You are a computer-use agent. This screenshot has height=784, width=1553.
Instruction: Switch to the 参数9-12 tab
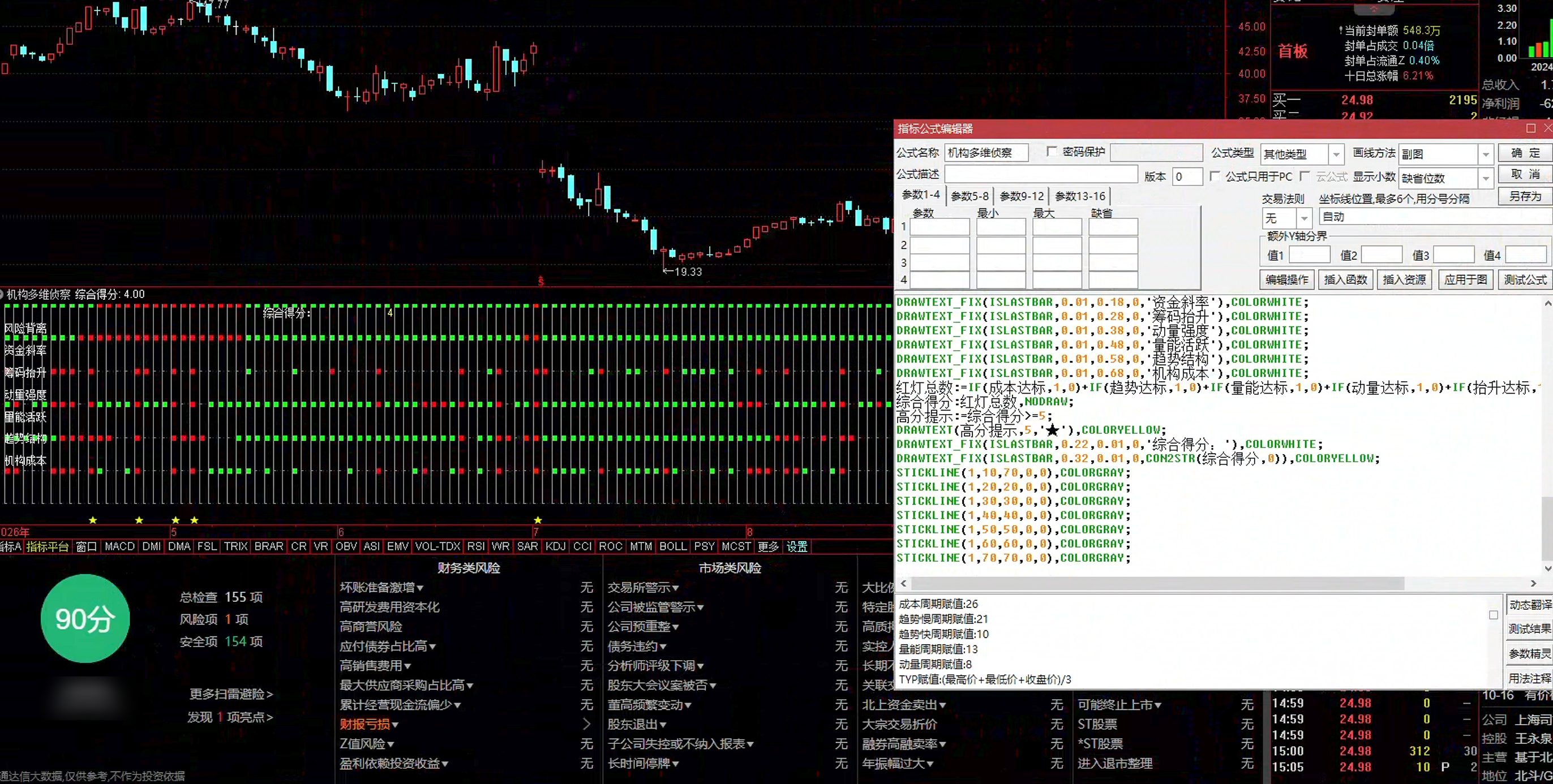tap(1021, 196)
